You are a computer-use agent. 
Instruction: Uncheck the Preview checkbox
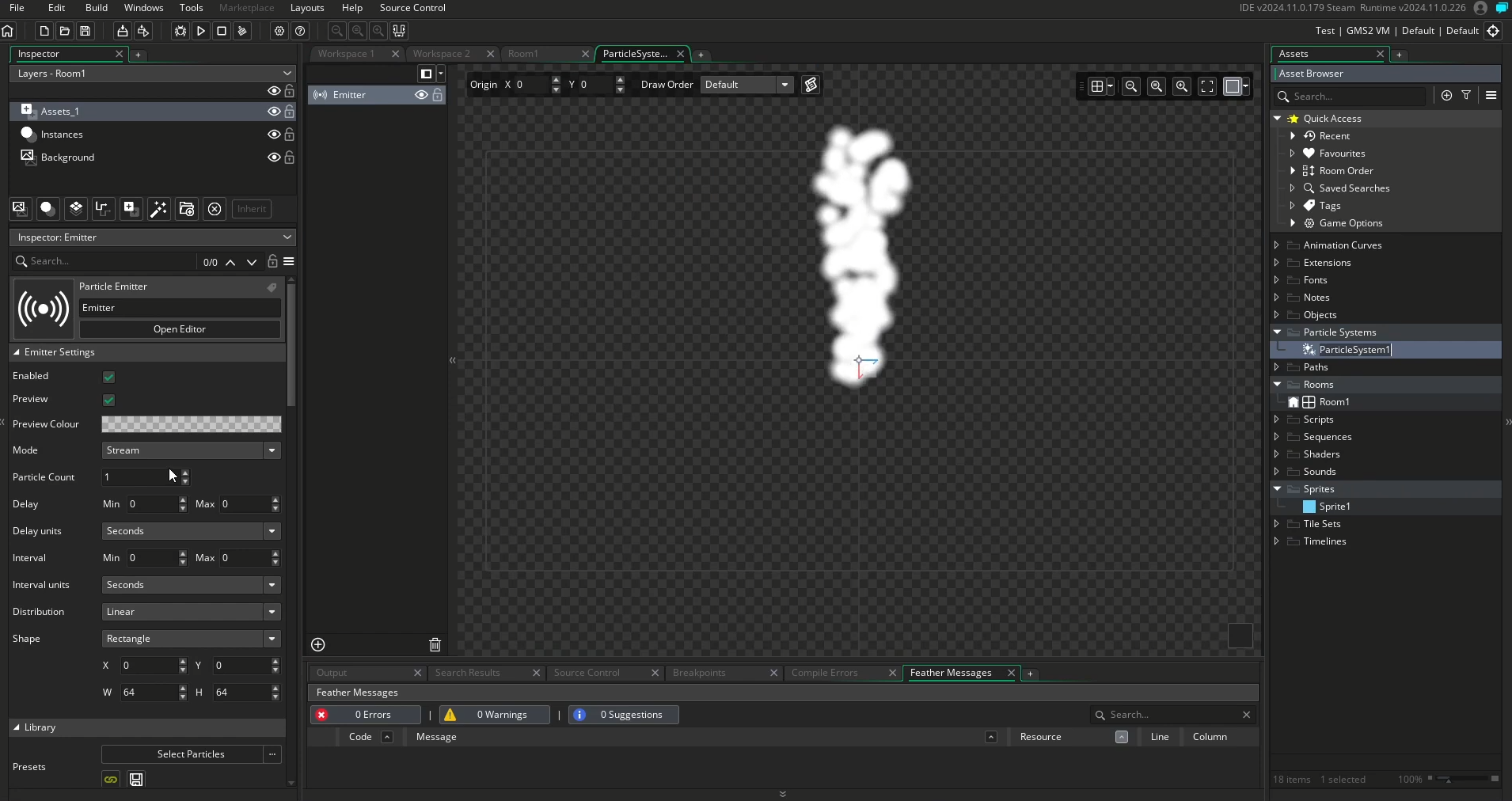[x=109, y=400]
